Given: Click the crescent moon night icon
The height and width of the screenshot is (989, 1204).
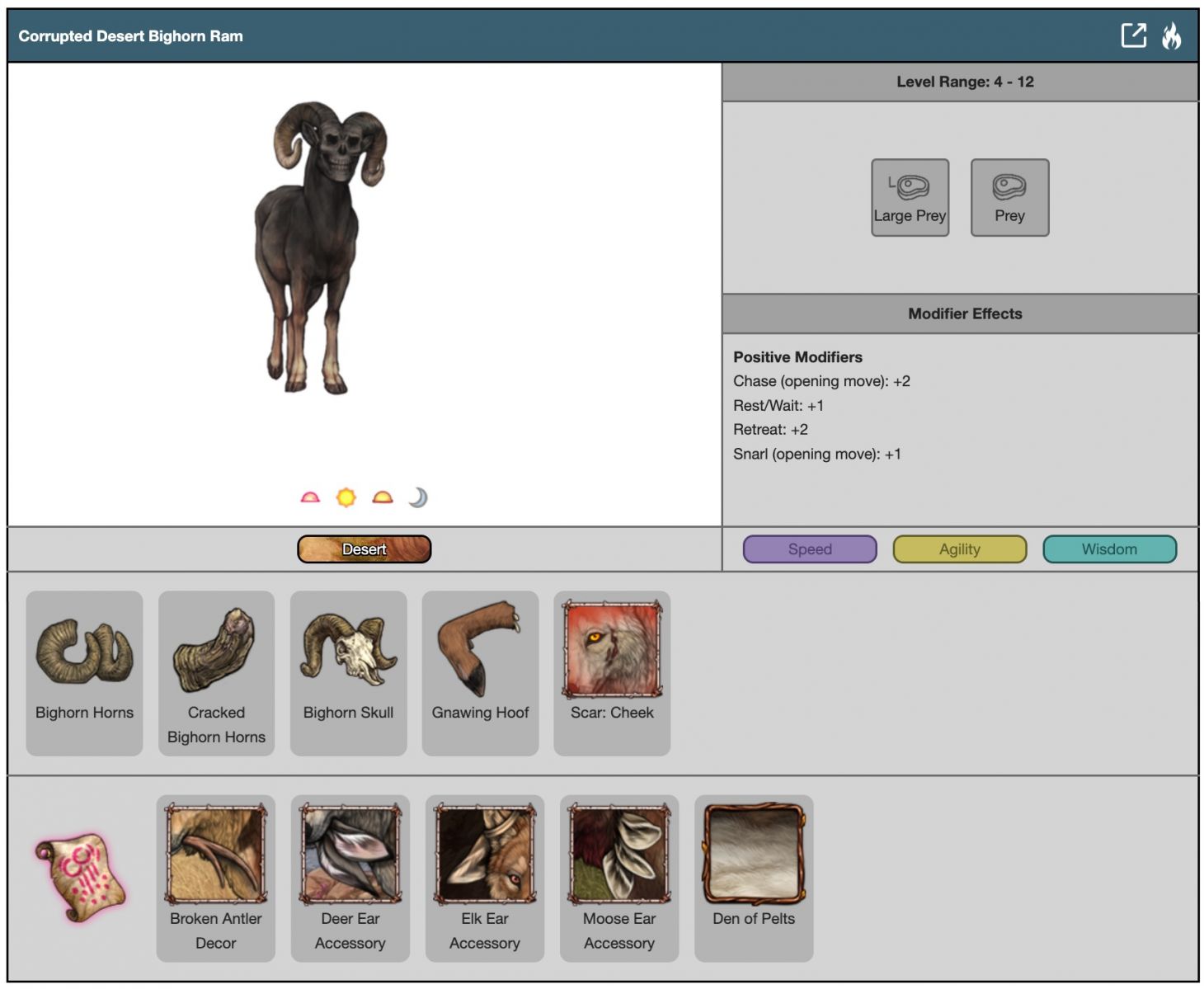Looking at the screenshot, I should point(418,497).
